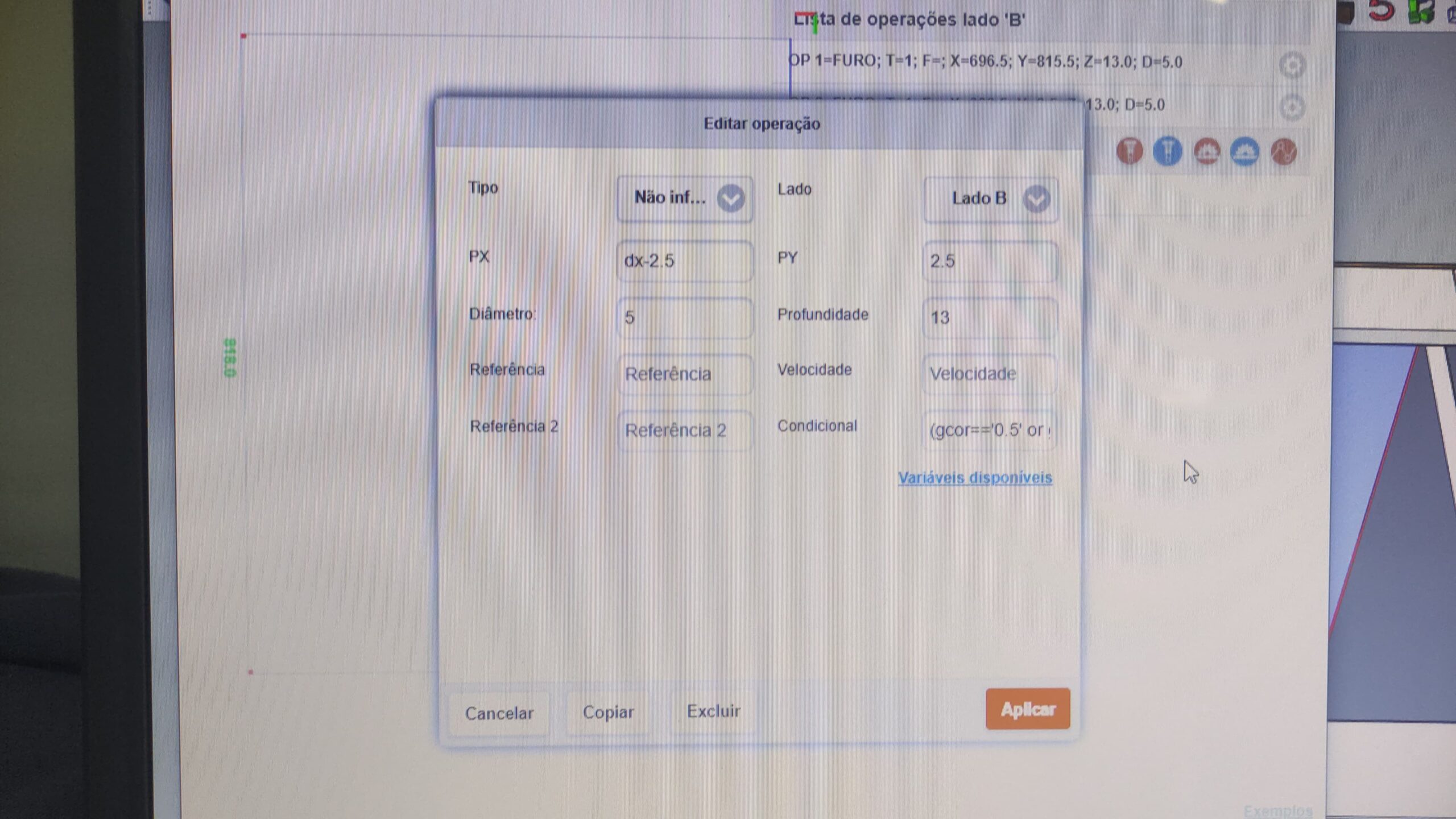
Task: Click the Cancelar button
Action: pyautogui.click(x=499, y=713)
